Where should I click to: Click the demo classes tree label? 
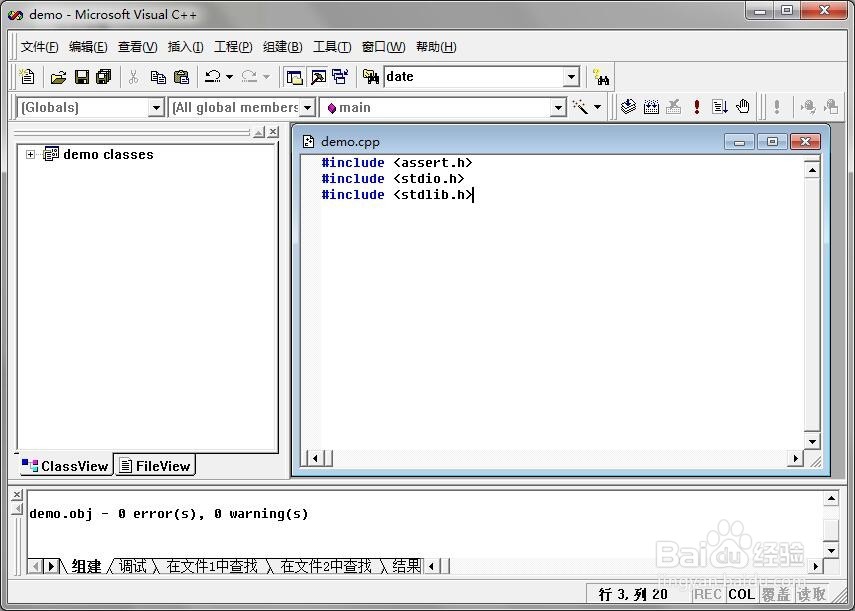pyautogui.click(x=108, y=155)
